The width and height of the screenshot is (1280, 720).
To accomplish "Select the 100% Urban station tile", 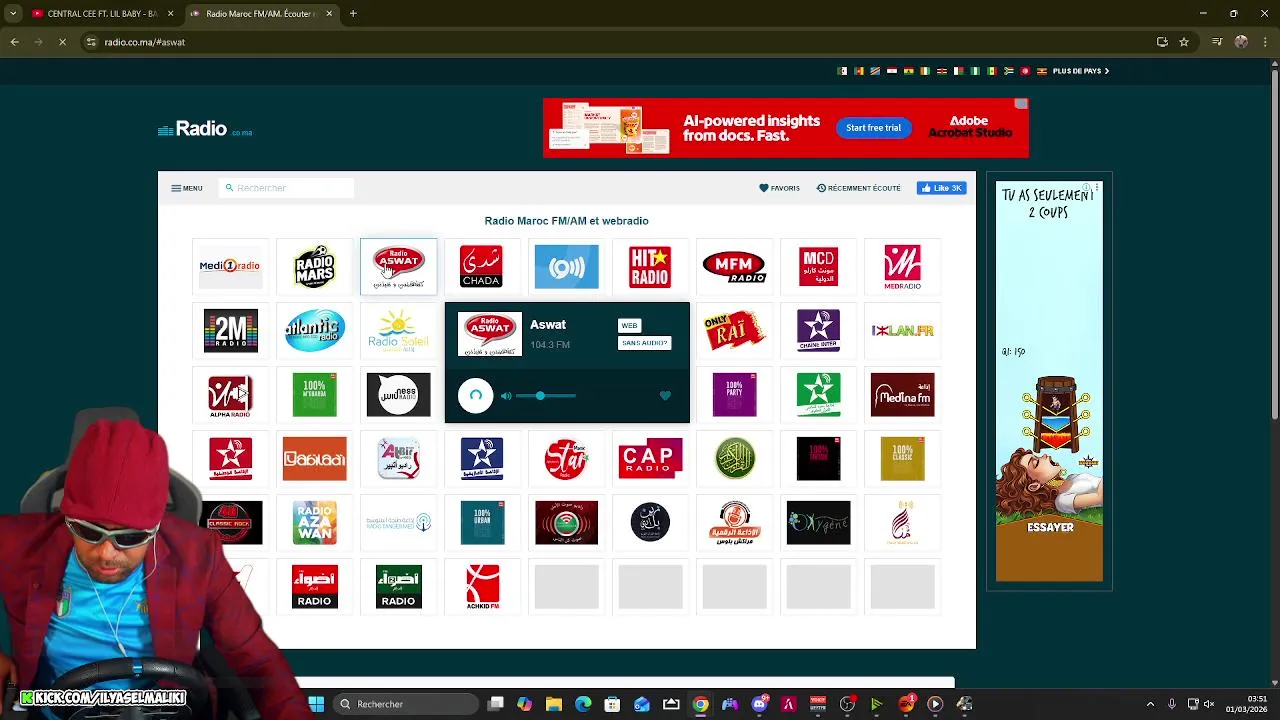I will 482,522.
